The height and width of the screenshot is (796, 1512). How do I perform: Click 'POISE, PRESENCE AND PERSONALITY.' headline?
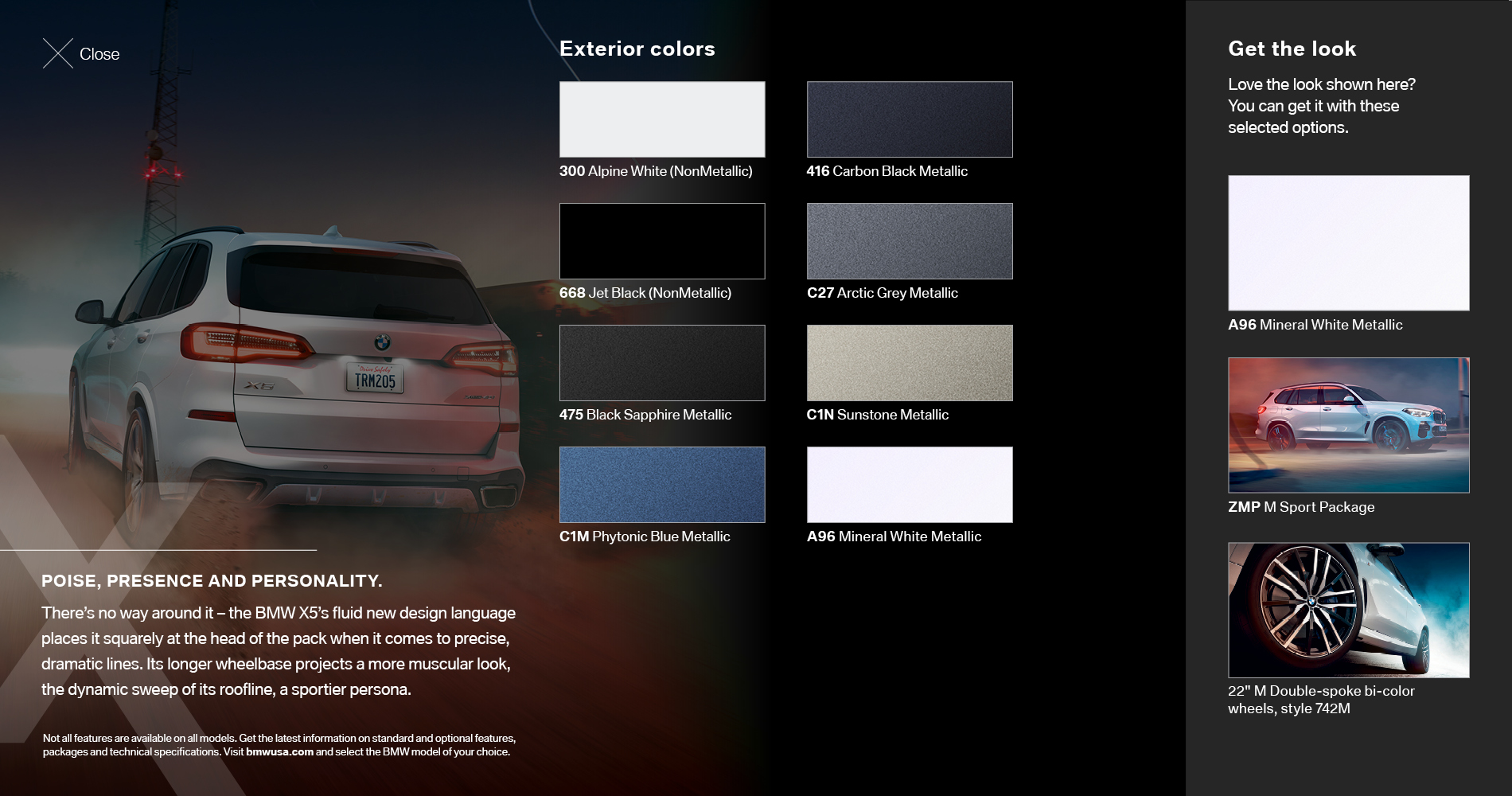point(212,581)
